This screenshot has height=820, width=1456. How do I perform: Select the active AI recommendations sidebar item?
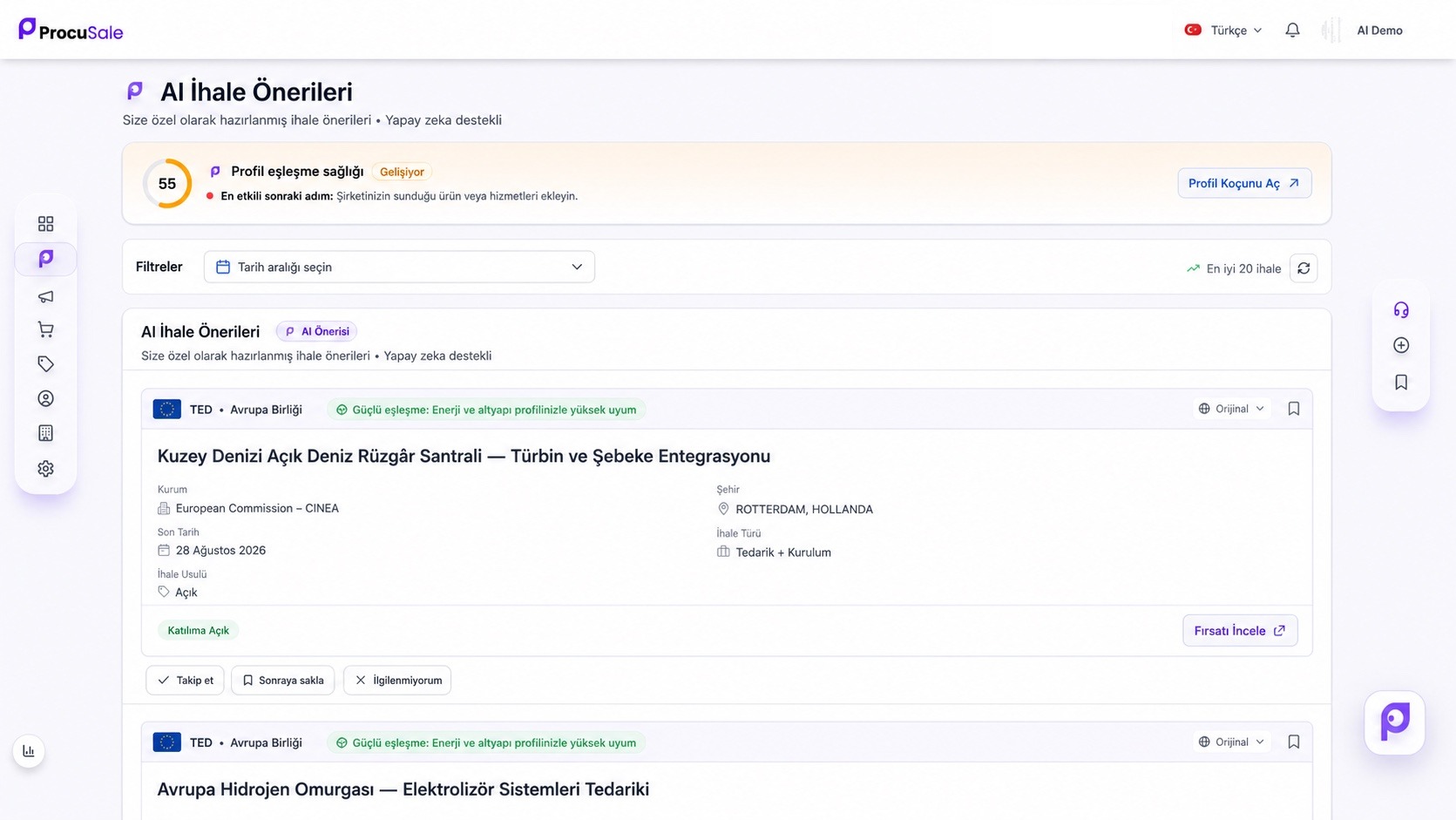pos(45,259)
